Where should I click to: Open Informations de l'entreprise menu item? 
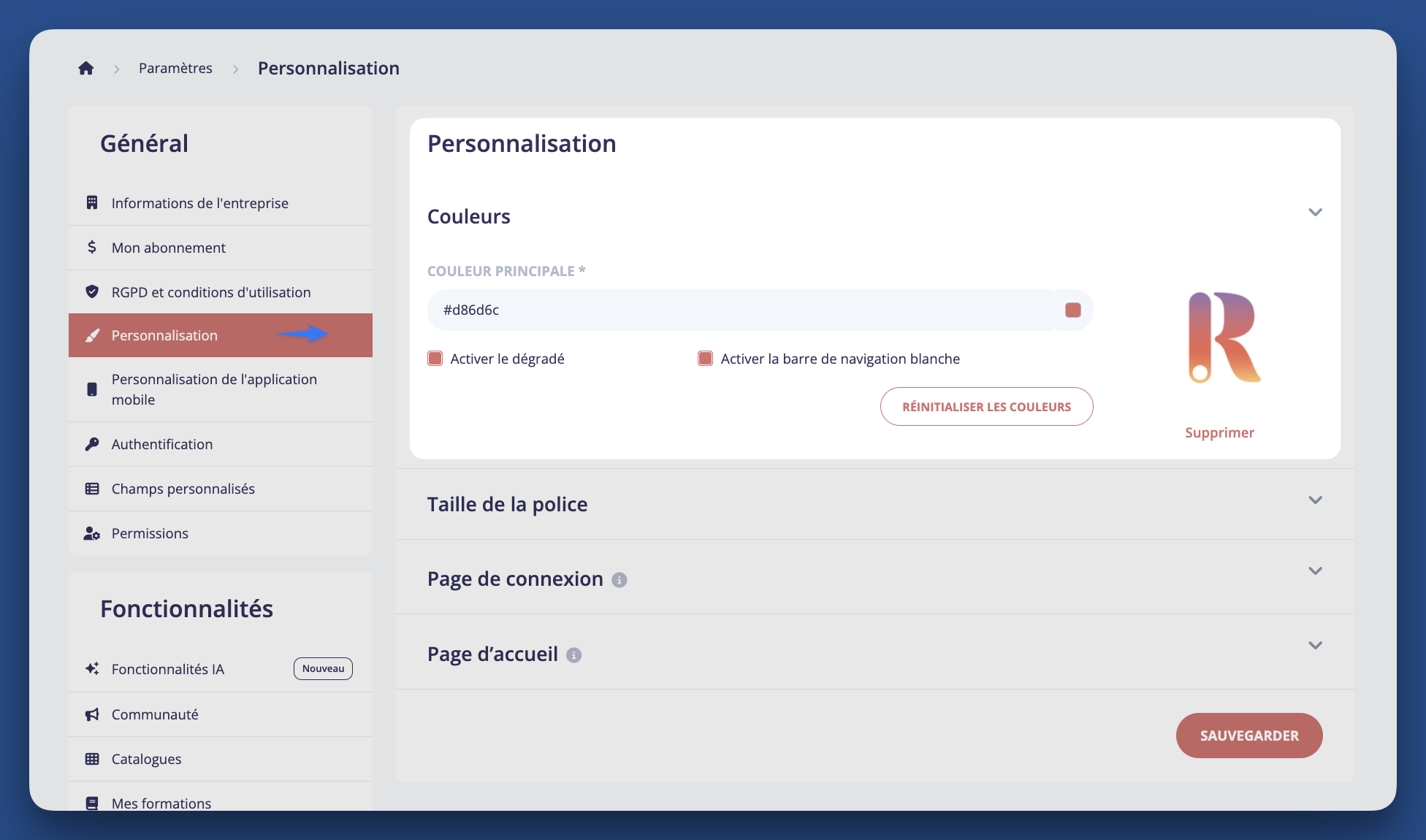(x=221, y=203)
